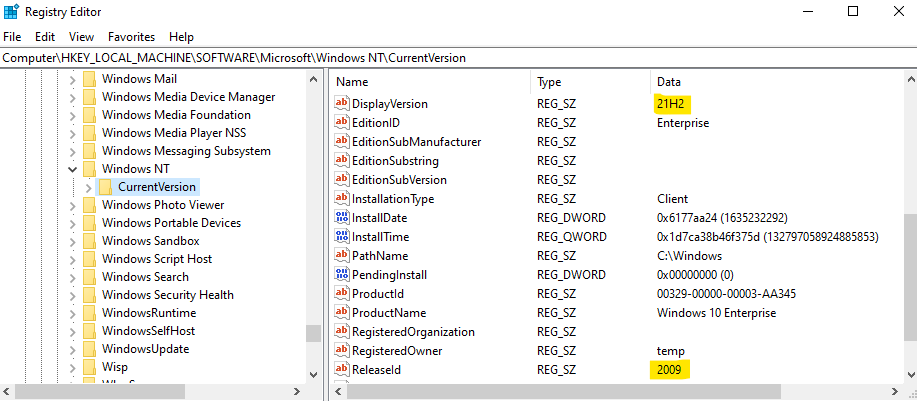The image size is (917, 401).
Task: Expand the WindowsSelfHost key
Action: (x=73, y=332)
